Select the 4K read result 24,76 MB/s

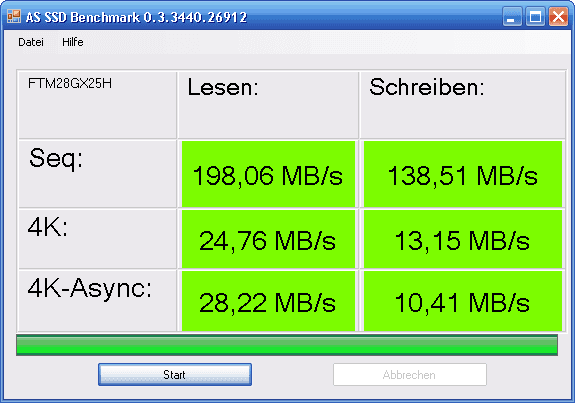click(268, 239)
